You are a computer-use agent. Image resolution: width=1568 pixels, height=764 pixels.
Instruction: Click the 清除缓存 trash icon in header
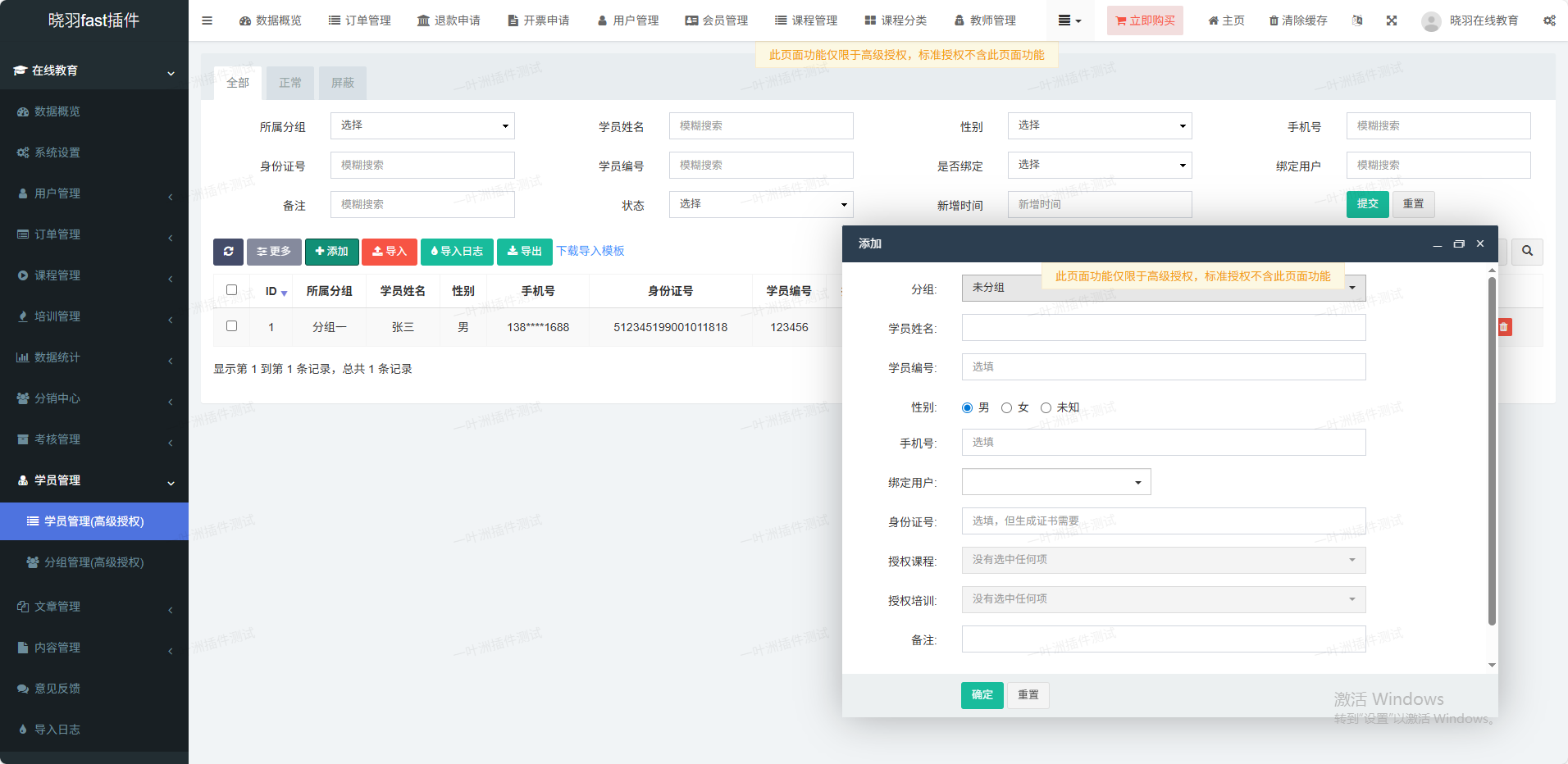pyautogui.click(x=1274, y=20)
